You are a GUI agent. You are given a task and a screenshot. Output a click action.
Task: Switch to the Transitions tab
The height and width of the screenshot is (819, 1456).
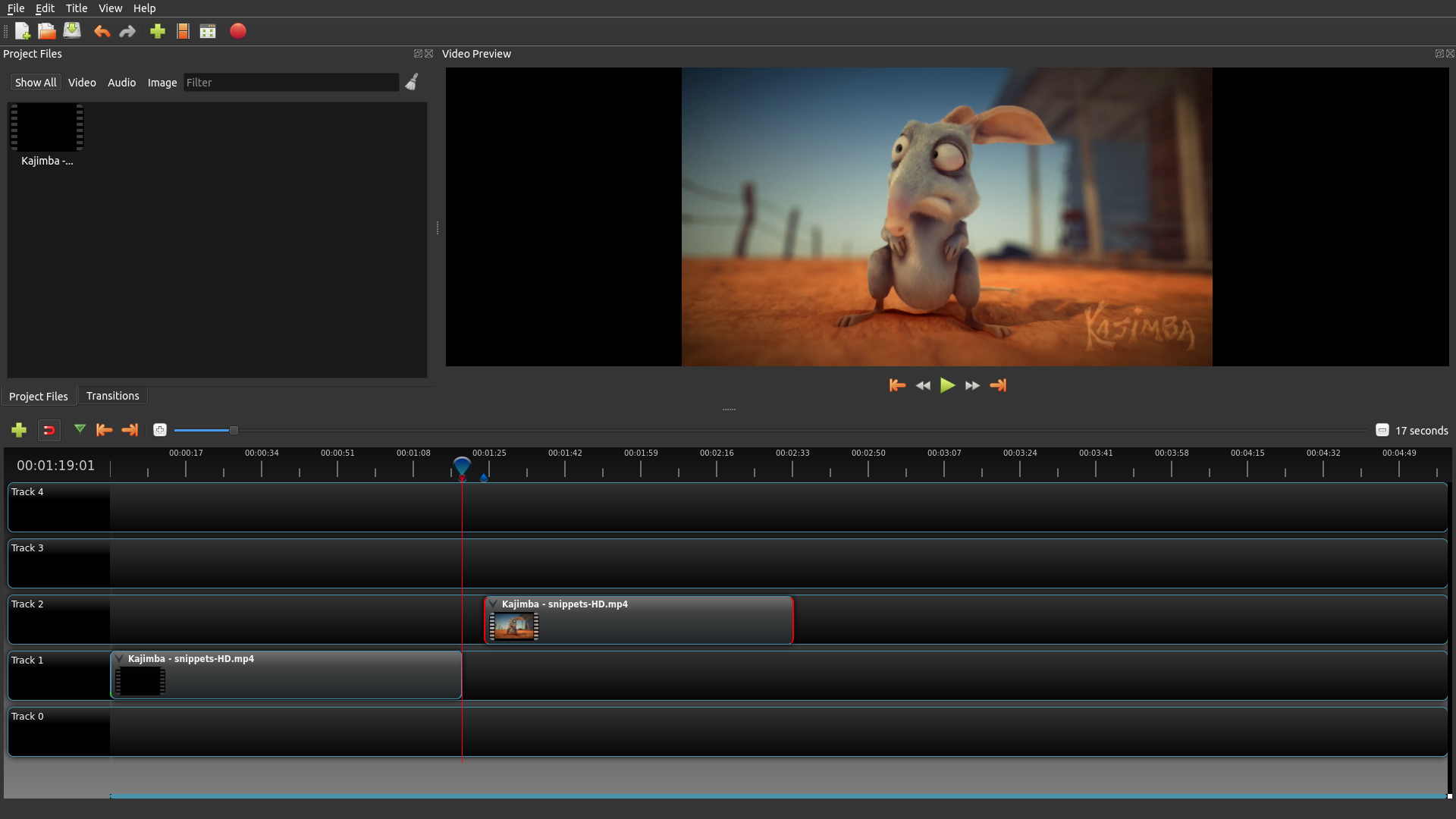coord(112,396)
